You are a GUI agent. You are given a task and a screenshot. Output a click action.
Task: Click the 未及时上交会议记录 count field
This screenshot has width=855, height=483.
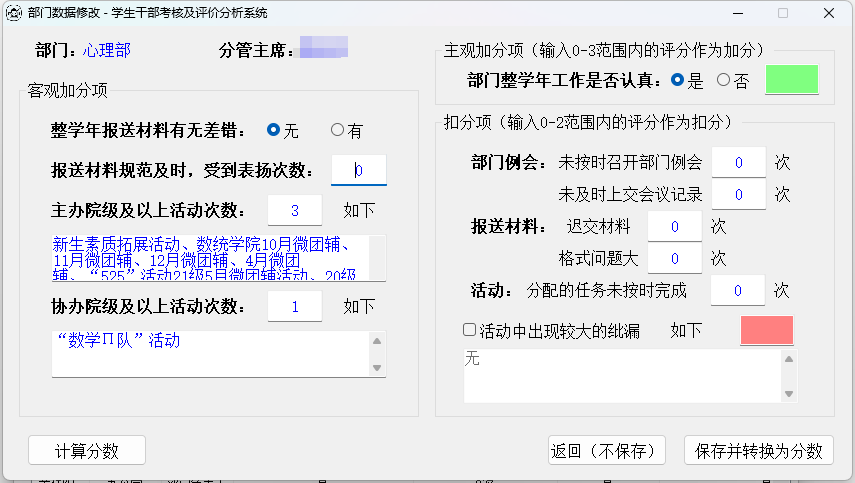click(738, 194)
